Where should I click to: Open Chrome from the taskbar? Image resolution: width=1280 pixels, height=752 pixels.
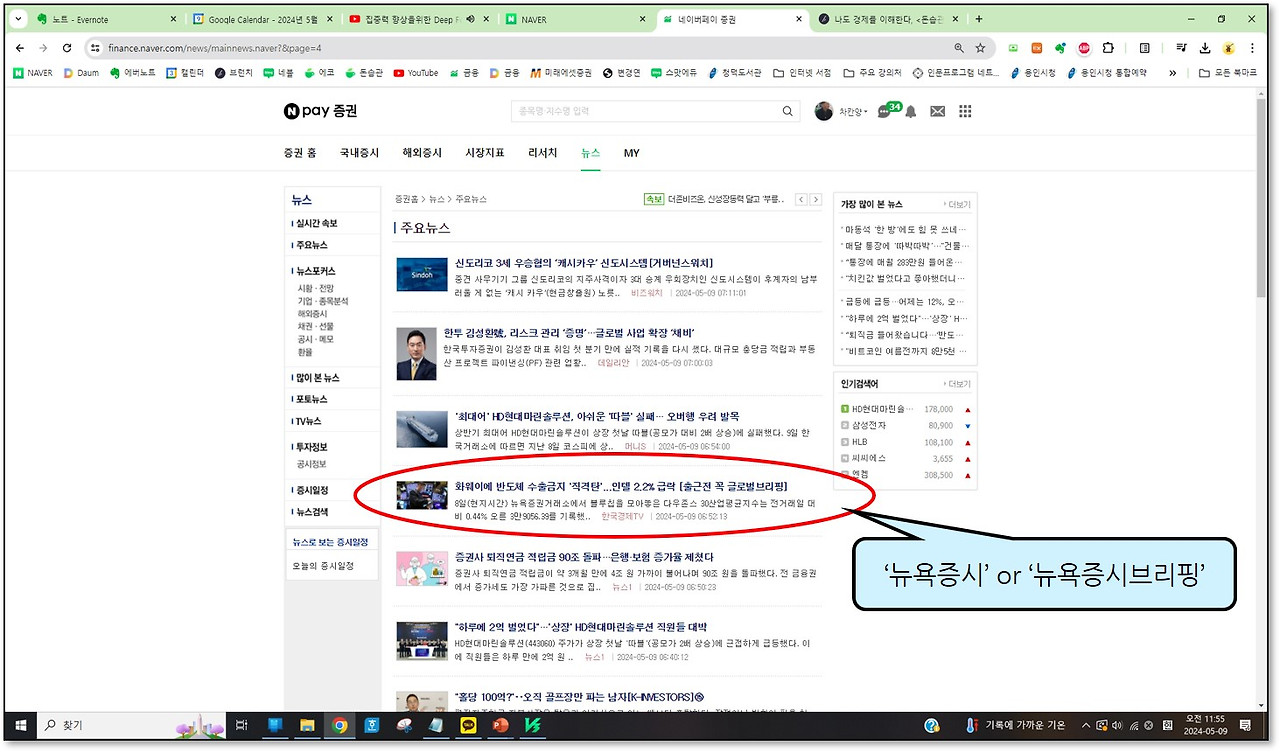tap(340, 725)
